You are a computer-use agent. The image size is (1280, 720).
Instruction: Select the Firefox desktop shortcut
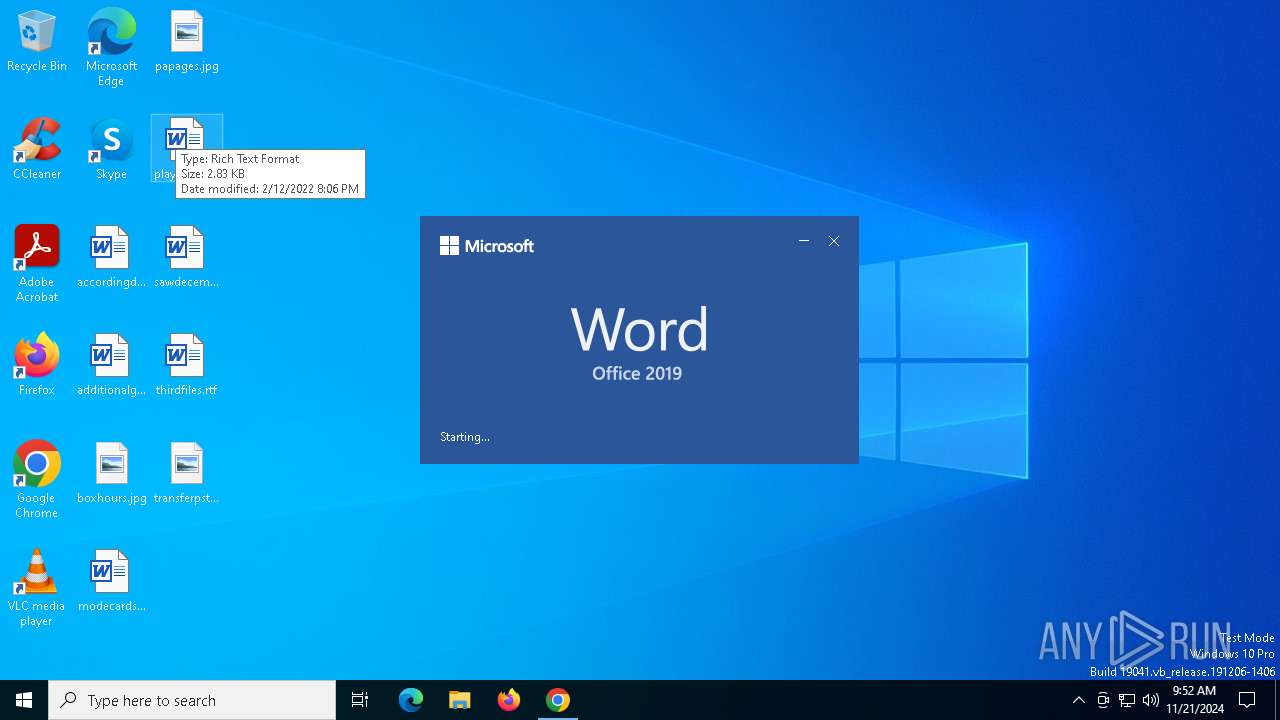click(37, 366)
